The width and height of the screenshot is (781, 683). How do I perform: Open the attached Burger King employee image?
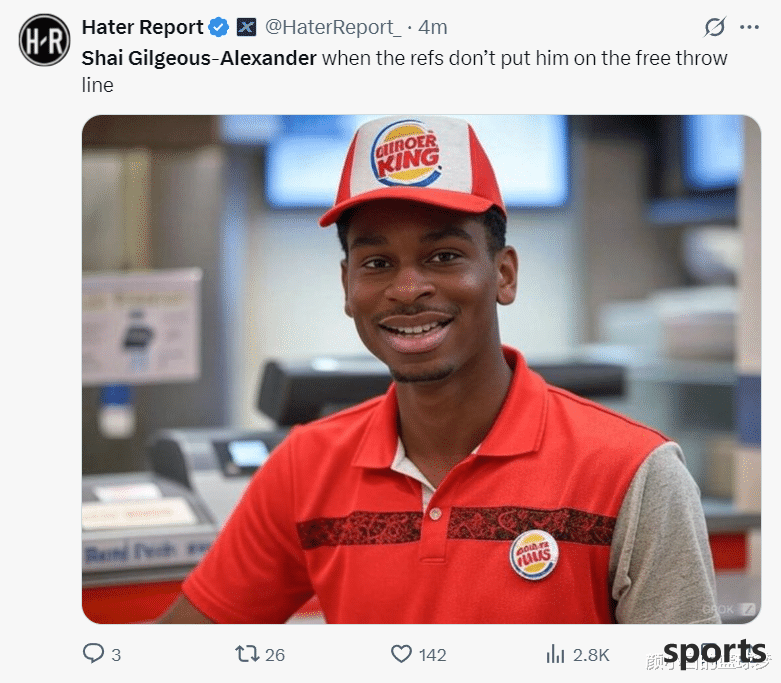pos(421,369)
